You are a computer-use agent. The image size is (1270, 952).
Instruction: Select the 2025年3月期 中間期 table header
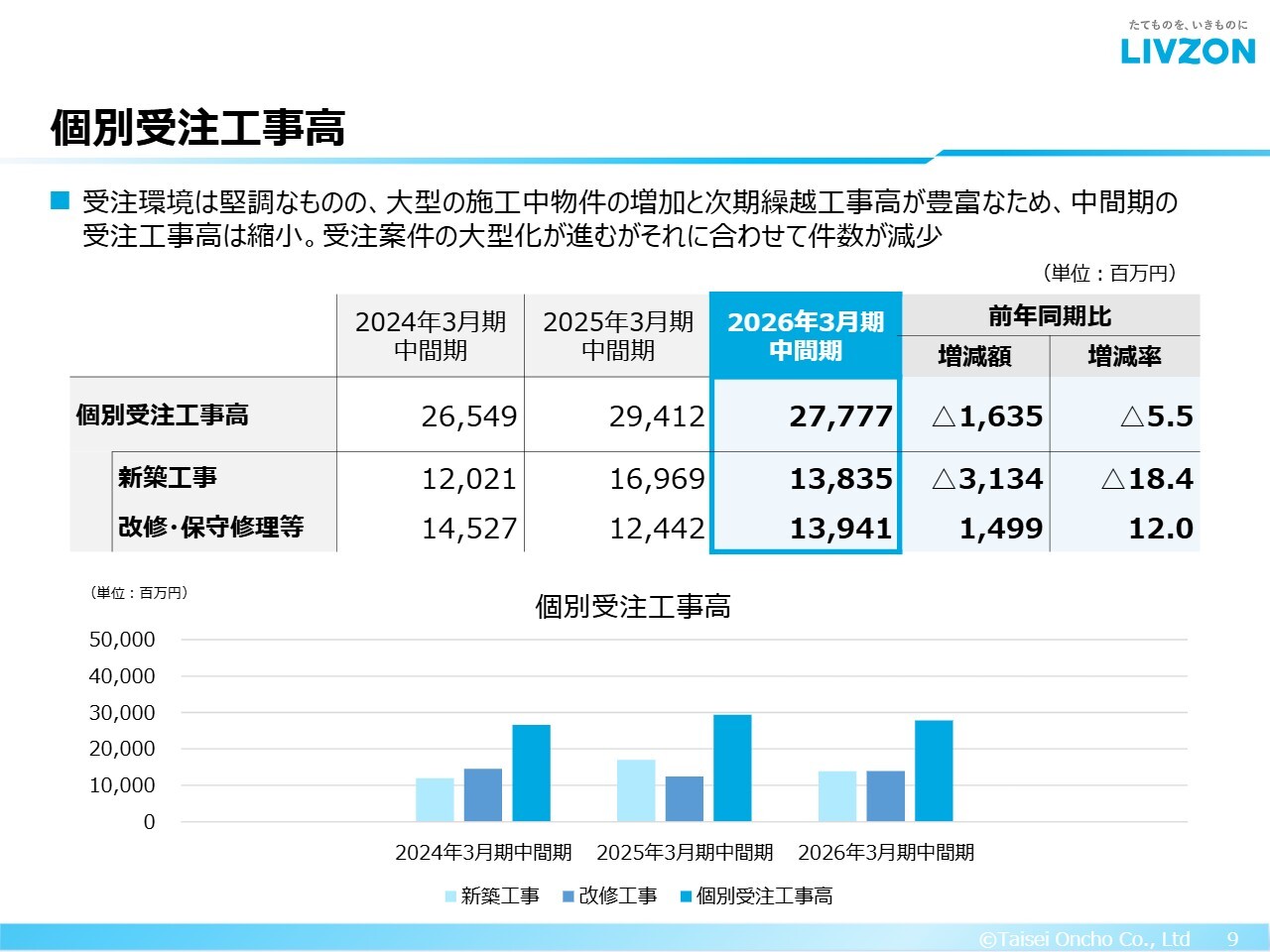coord(617,336)
